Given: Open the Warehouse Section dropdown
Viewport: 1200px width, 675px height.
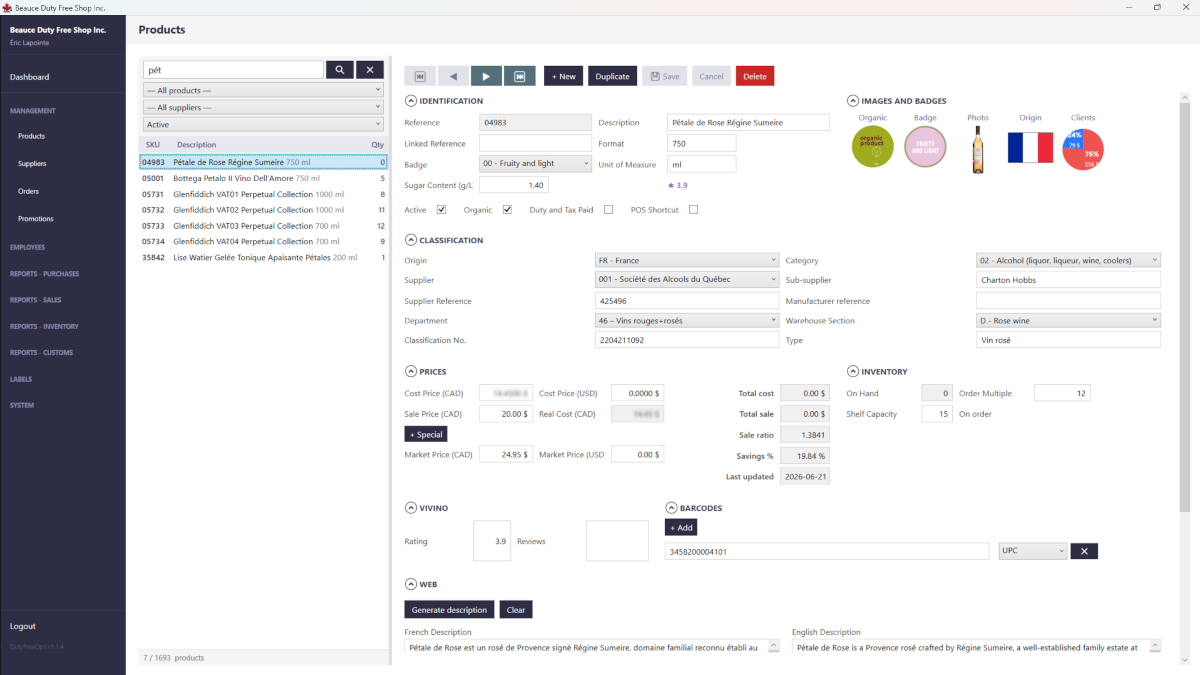Looking at the screenshot, I should 1068,320.
